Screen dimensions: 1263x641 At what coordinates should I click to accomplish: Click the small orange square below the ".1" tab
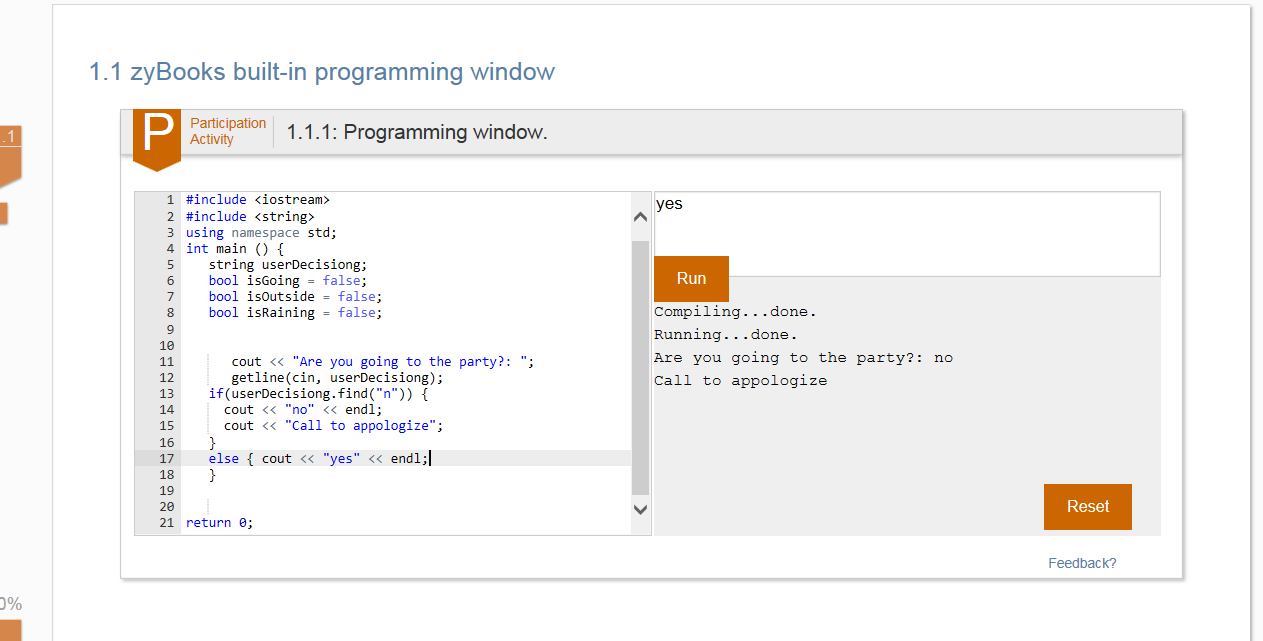[x=4, y=213]
